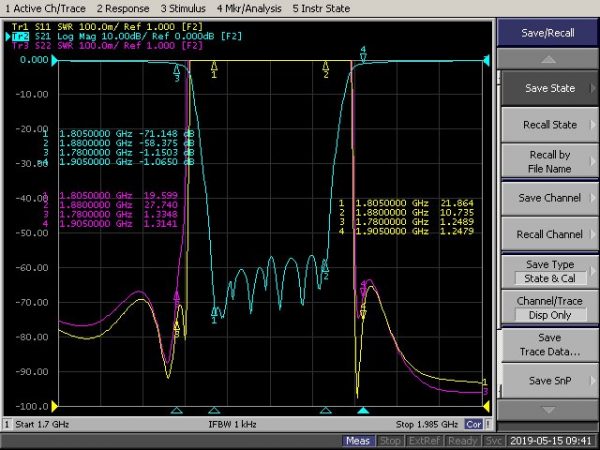Expand the Recall State submenu
The height and width of the screenshot is (450, 600).
coord(548,125)
